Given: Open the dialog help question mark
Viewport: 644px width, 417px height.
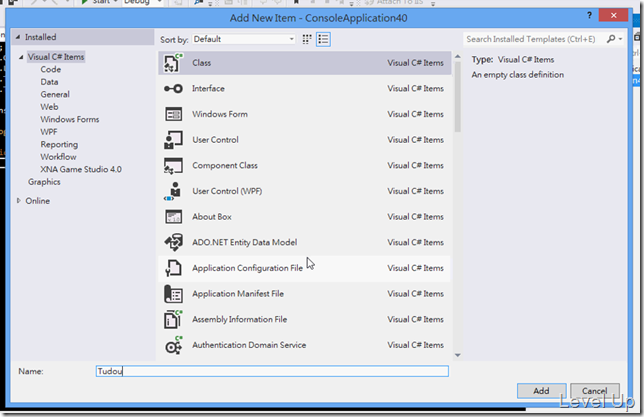Looking at the screenshot, I should pyautogui.click(x=589, y=16).
